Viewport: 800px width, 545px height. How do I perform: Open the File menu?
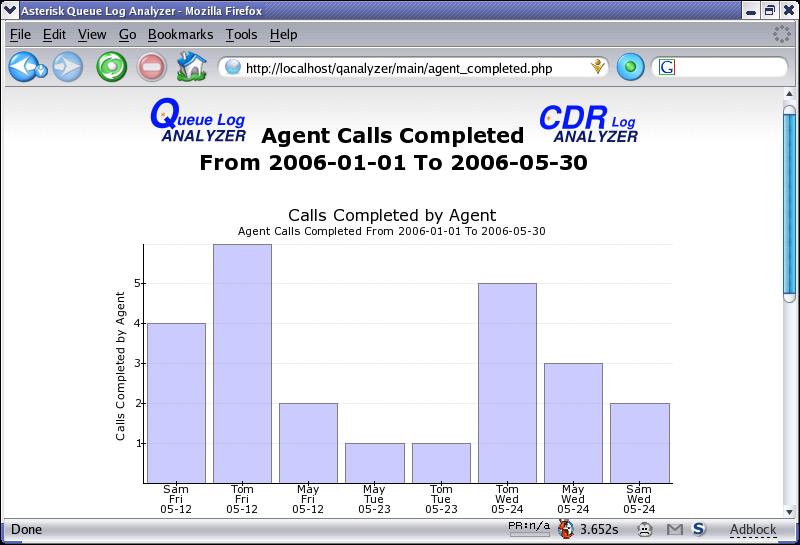point(20,34)
